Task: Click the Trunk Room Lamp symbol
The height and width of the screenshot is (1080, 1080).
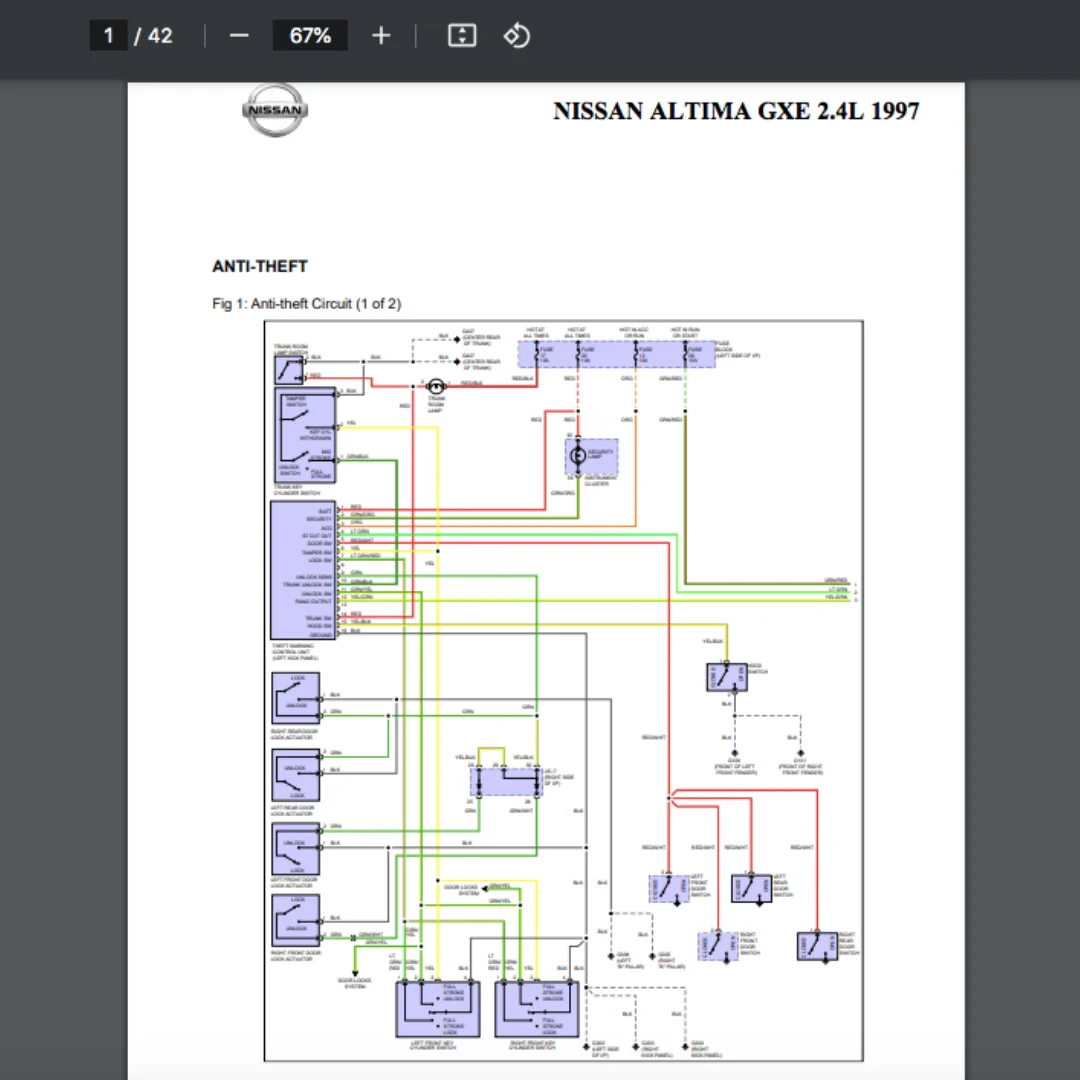Action: [x=436, y=386]
